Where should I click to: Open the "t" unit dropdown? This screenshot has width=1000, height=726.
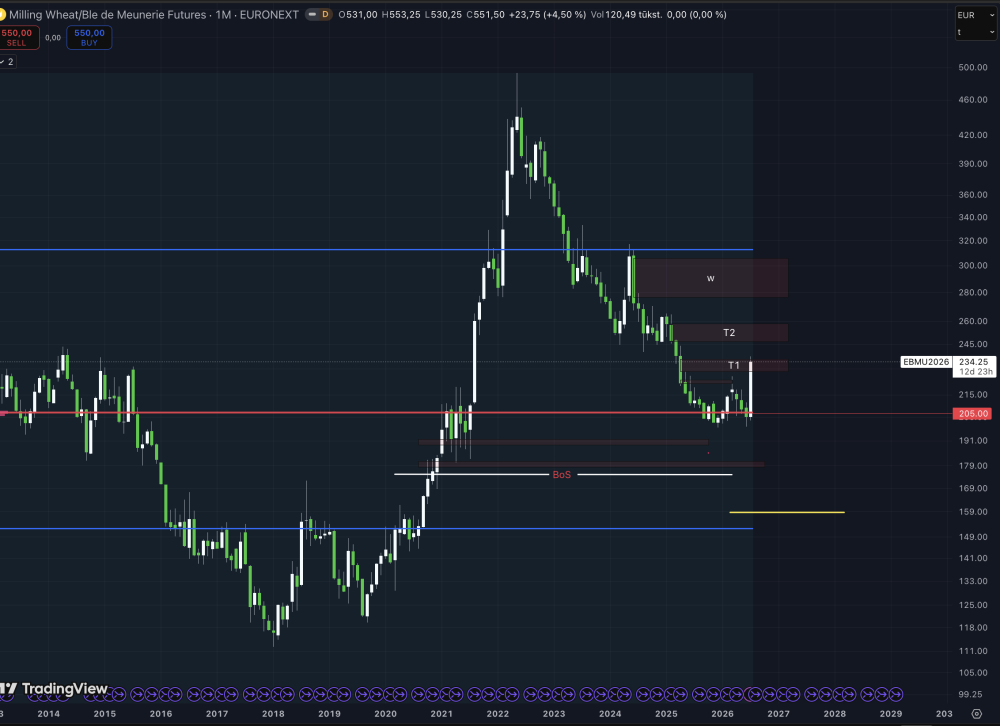976,32
